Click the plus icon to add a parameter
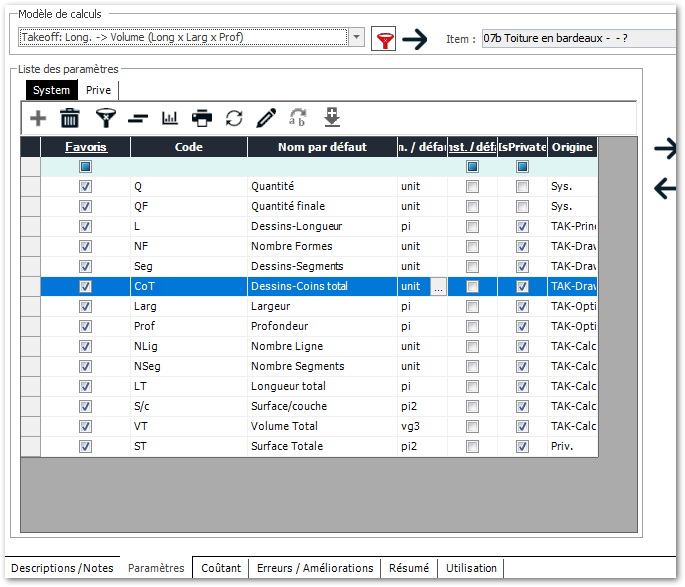The image size is (685, 587). coord(38,118)
